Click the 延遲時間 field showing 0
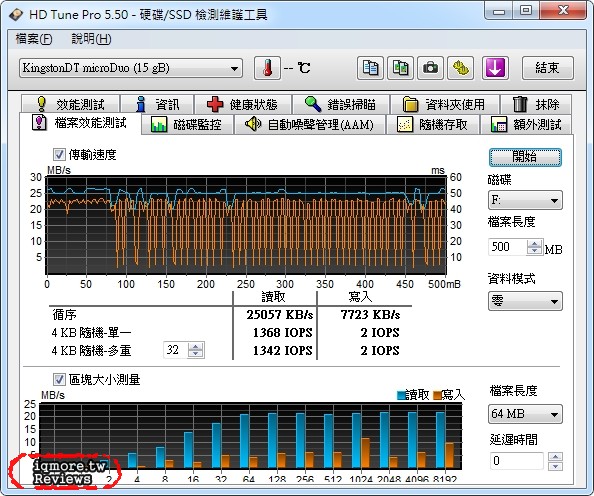This screenshot has width=594, height=496. [517, 461]
